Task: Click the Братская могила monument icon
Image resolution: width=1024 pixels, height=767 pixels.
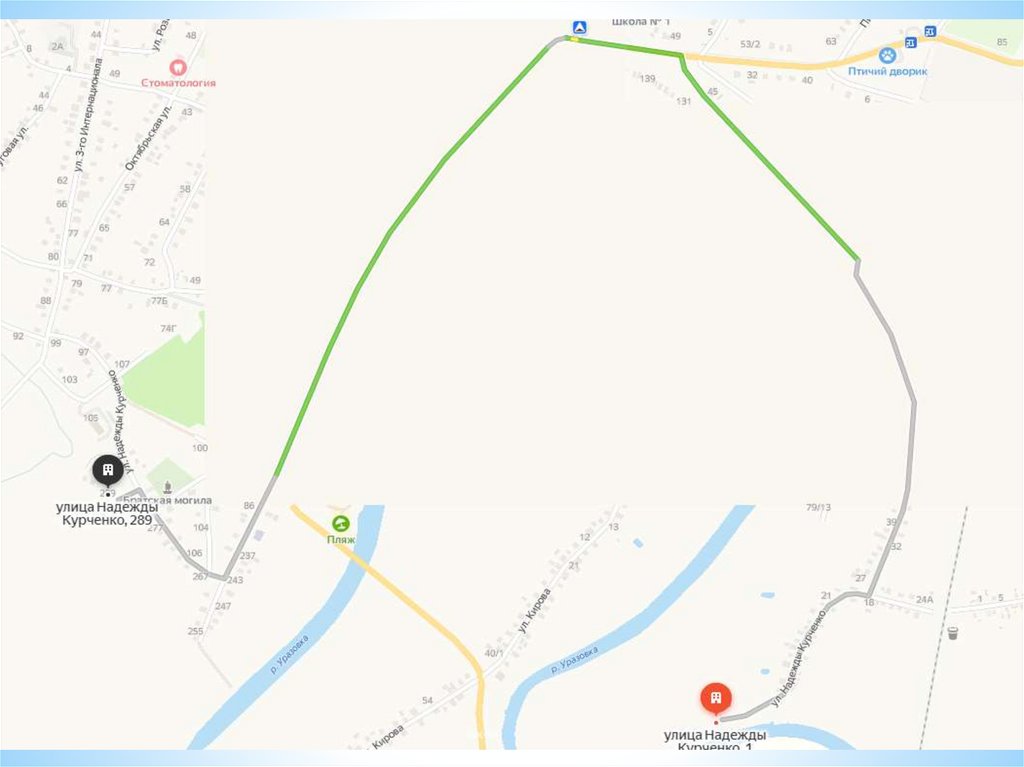Action: pos(168,487)
